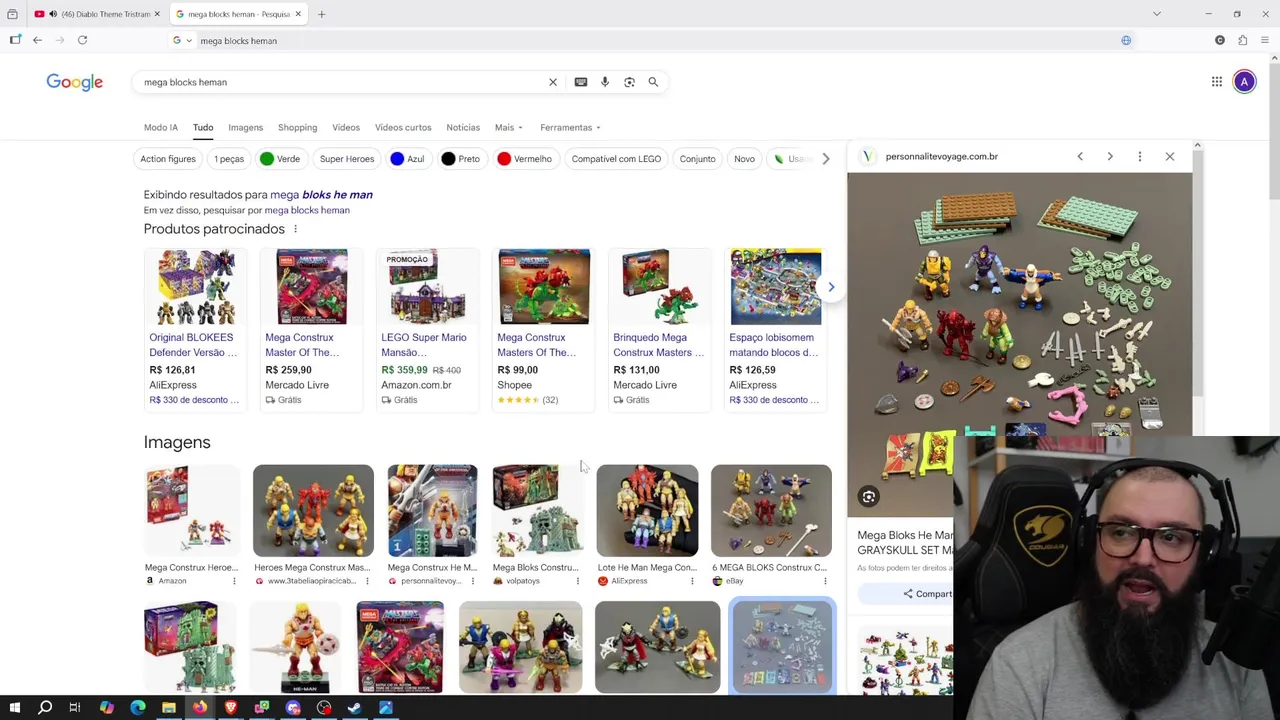Screen dimensions: 1280x720
Task: Open a new browser tab
Action: (x=321, y=14)
